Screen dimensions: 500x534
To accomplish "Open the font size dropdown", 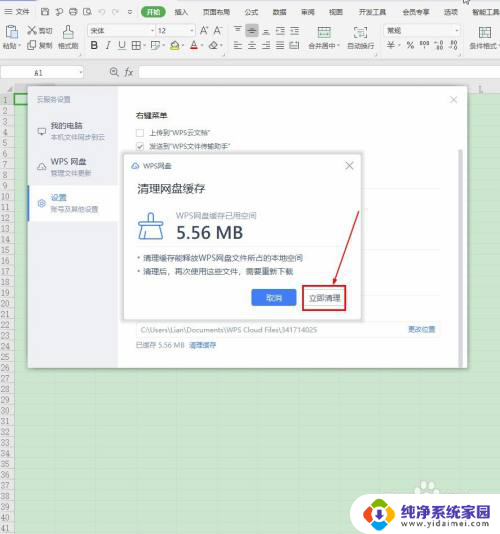I will click(x=192, y=31).
